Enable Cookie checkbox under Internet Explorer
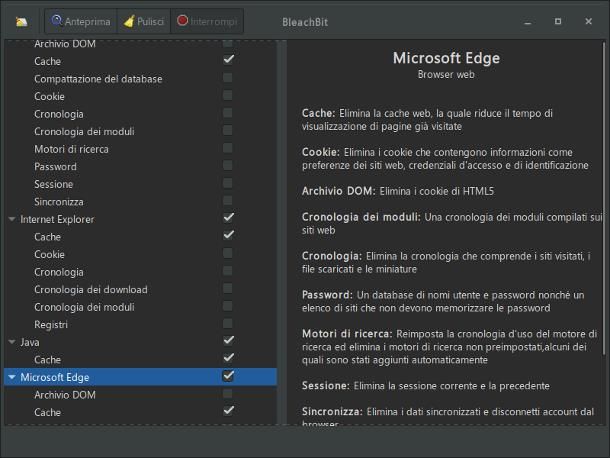Screen dimensions: 610x458 [x=228, y=253]
